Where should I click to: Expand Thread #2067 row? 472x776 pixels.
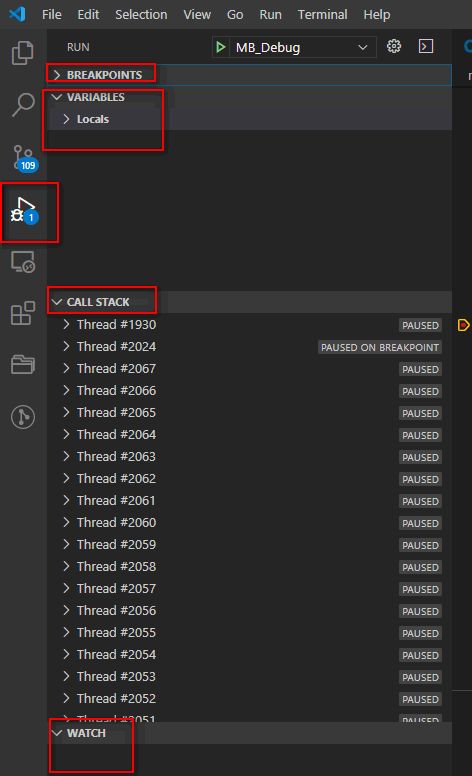(x=249, y=369)
